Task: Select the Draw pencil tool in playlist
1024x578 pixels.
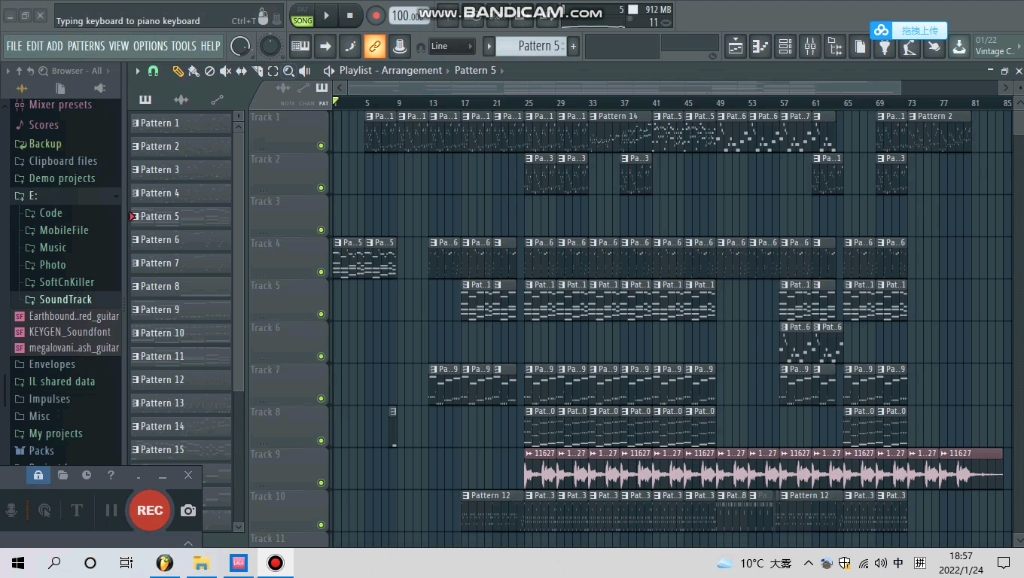Action: [178, 71]
